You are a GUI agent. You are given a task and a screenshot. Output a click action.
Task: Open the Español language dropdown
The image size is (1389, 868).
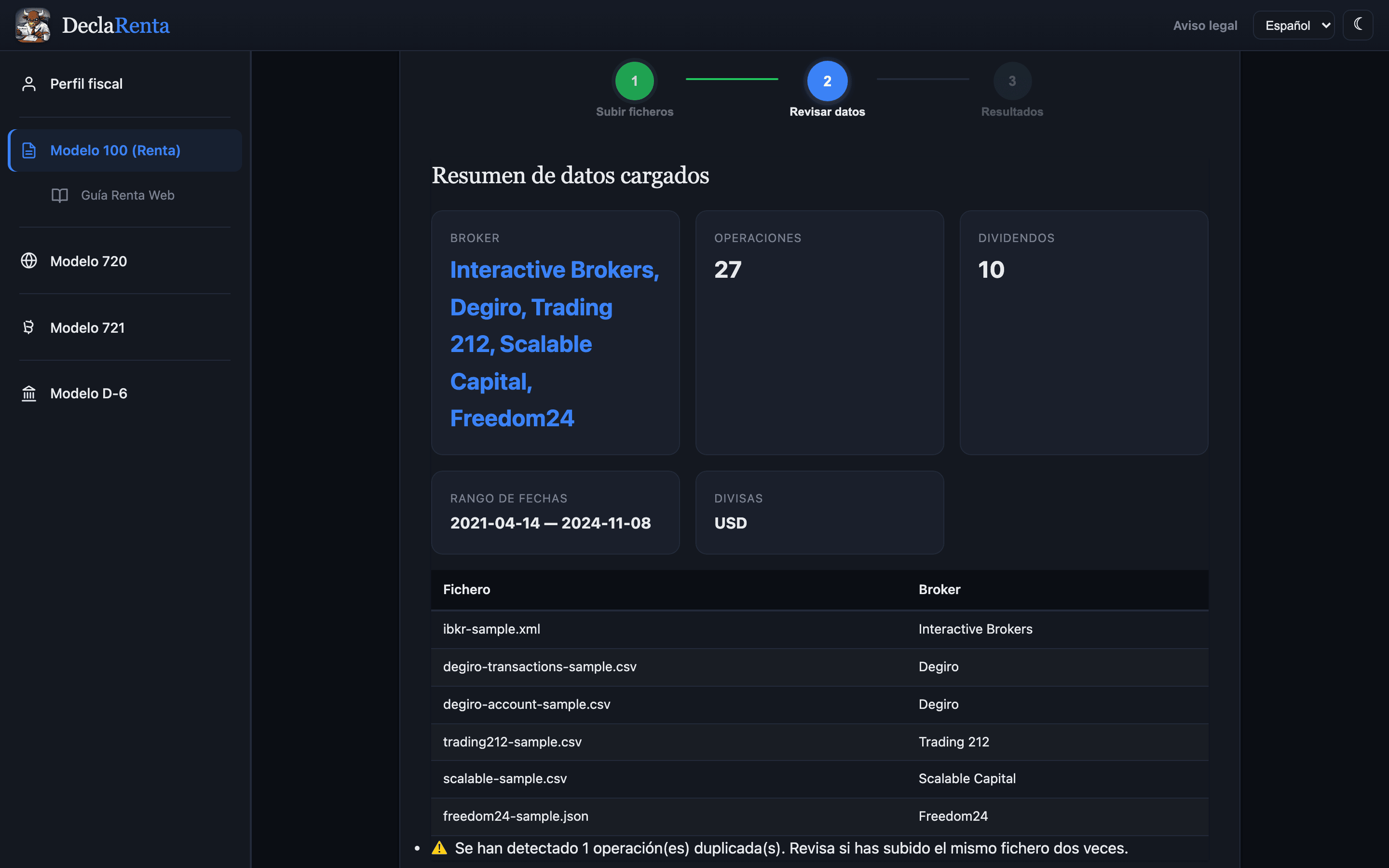(1294, 25)
